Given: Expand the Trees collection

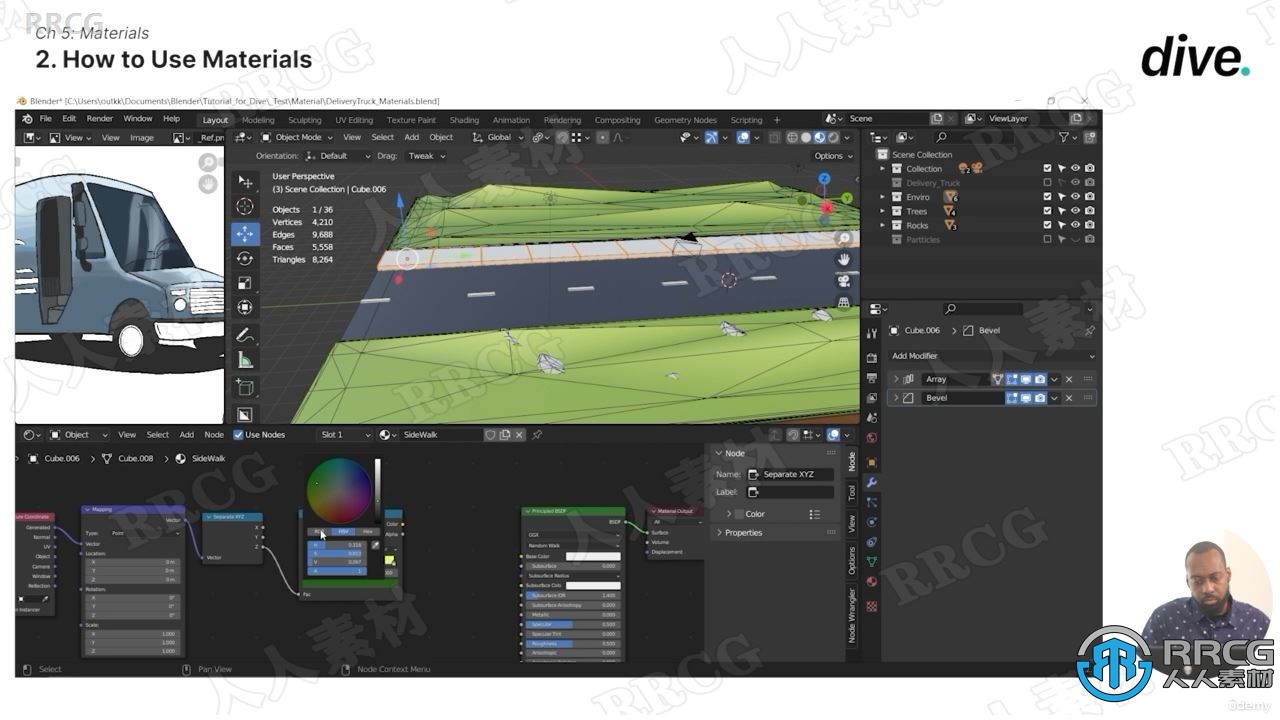Looking at the screenshot, I should click(883, 211).
